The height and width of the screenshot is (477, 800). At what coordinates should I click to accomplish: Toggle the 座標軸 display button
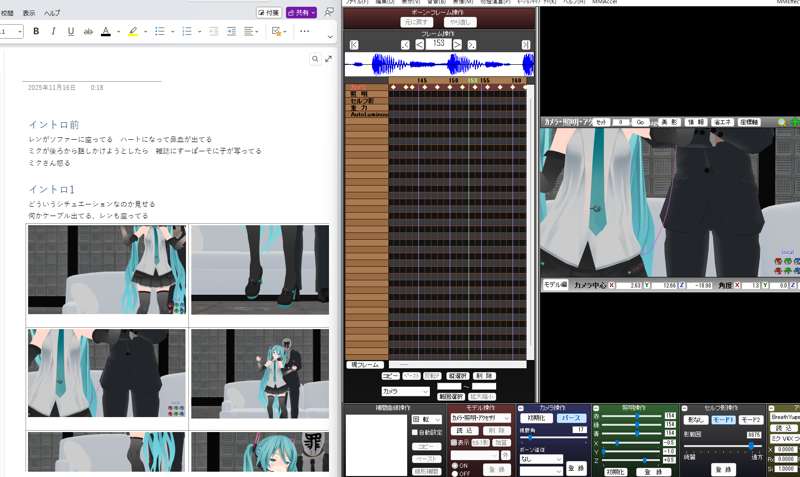click(x=748, y=122)
